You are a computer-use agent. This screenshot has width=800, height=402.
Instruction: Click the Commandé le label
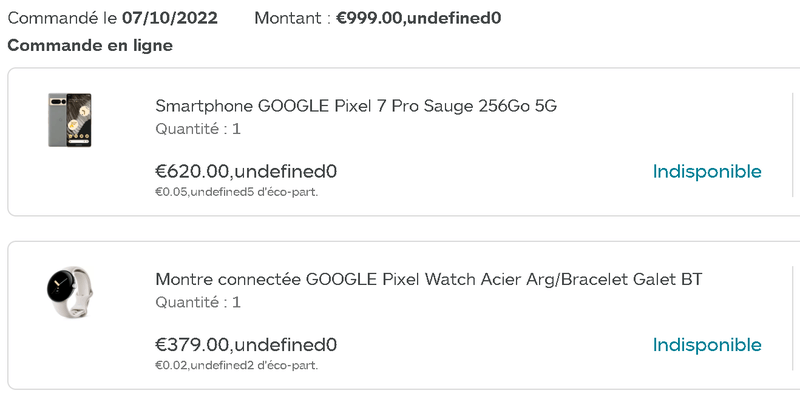point(62,18)
